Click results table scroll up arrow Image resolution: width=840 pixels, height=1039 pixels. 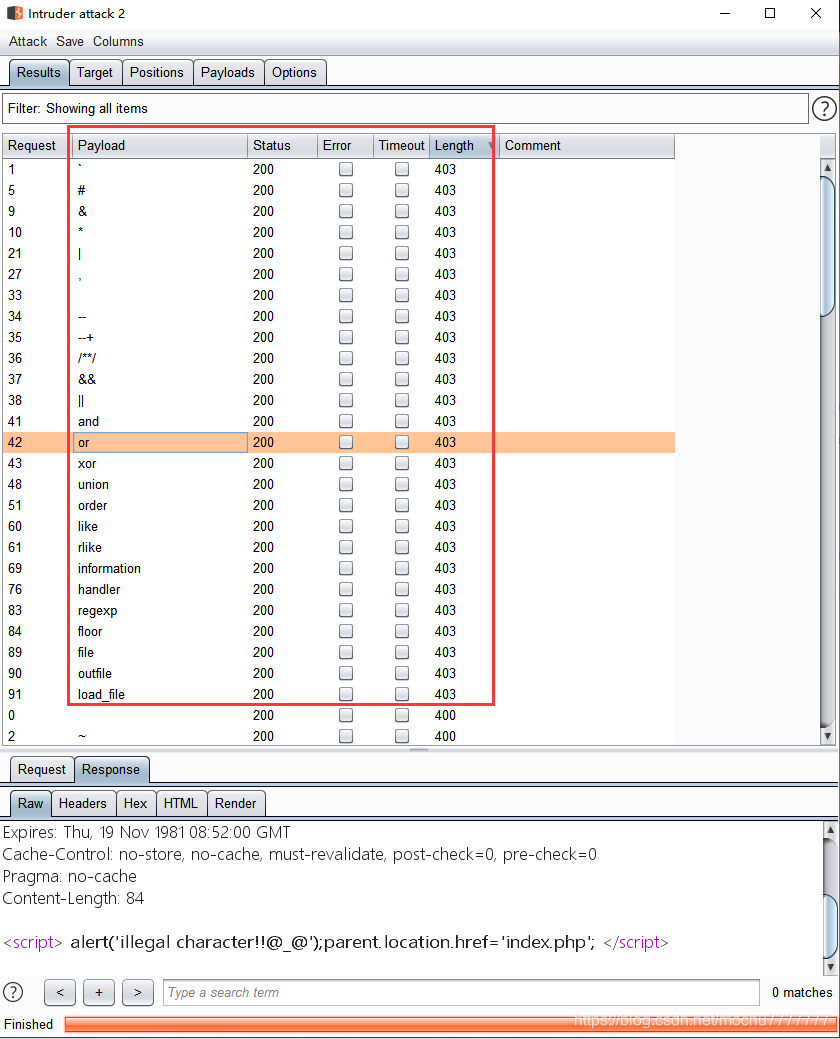pos(827,168)
